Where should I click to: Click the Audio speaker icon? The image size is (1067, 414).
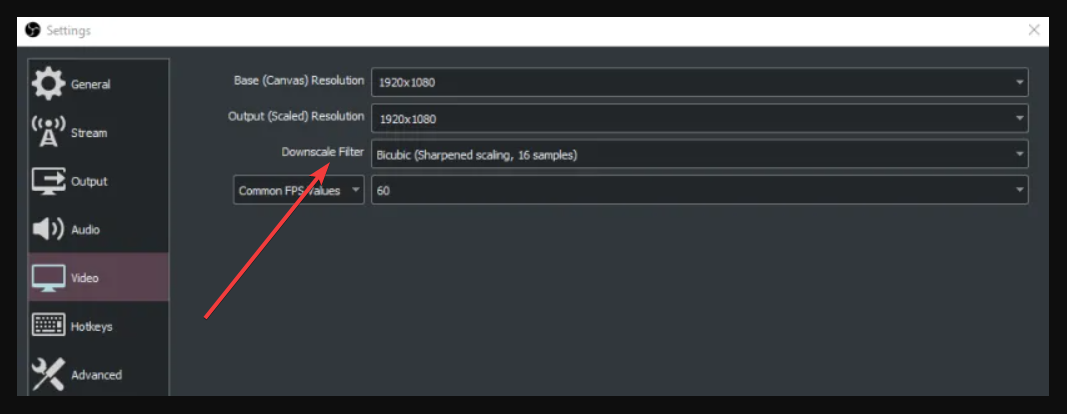(x=48, y=229)
